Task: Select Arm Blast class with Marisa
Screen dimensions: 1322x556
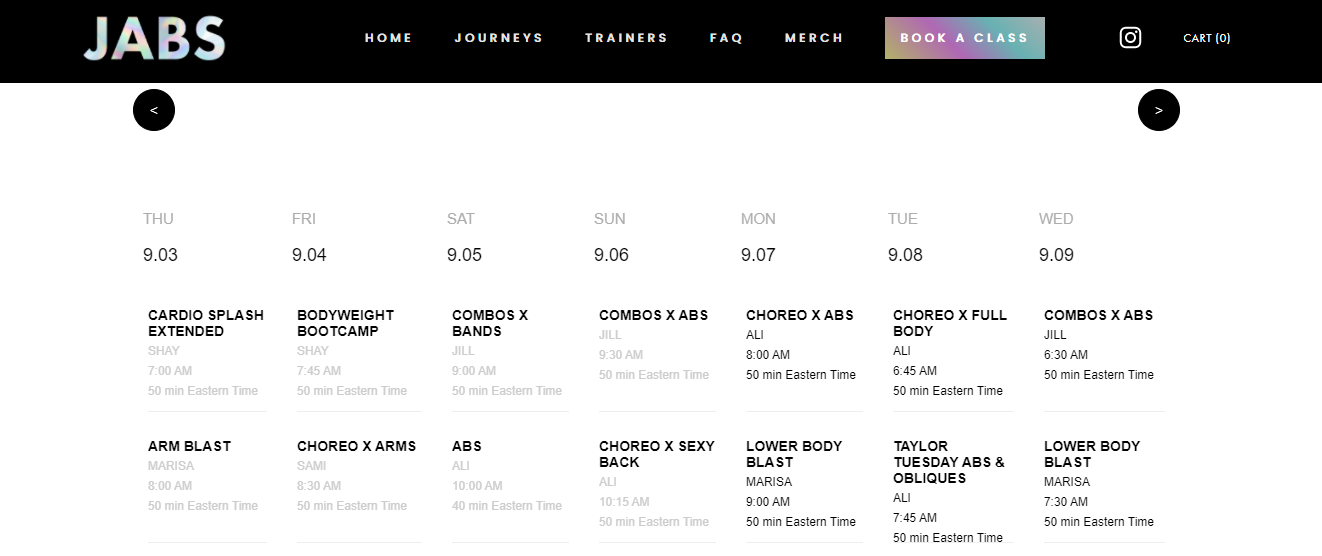Action: click(x=189, y=446)
